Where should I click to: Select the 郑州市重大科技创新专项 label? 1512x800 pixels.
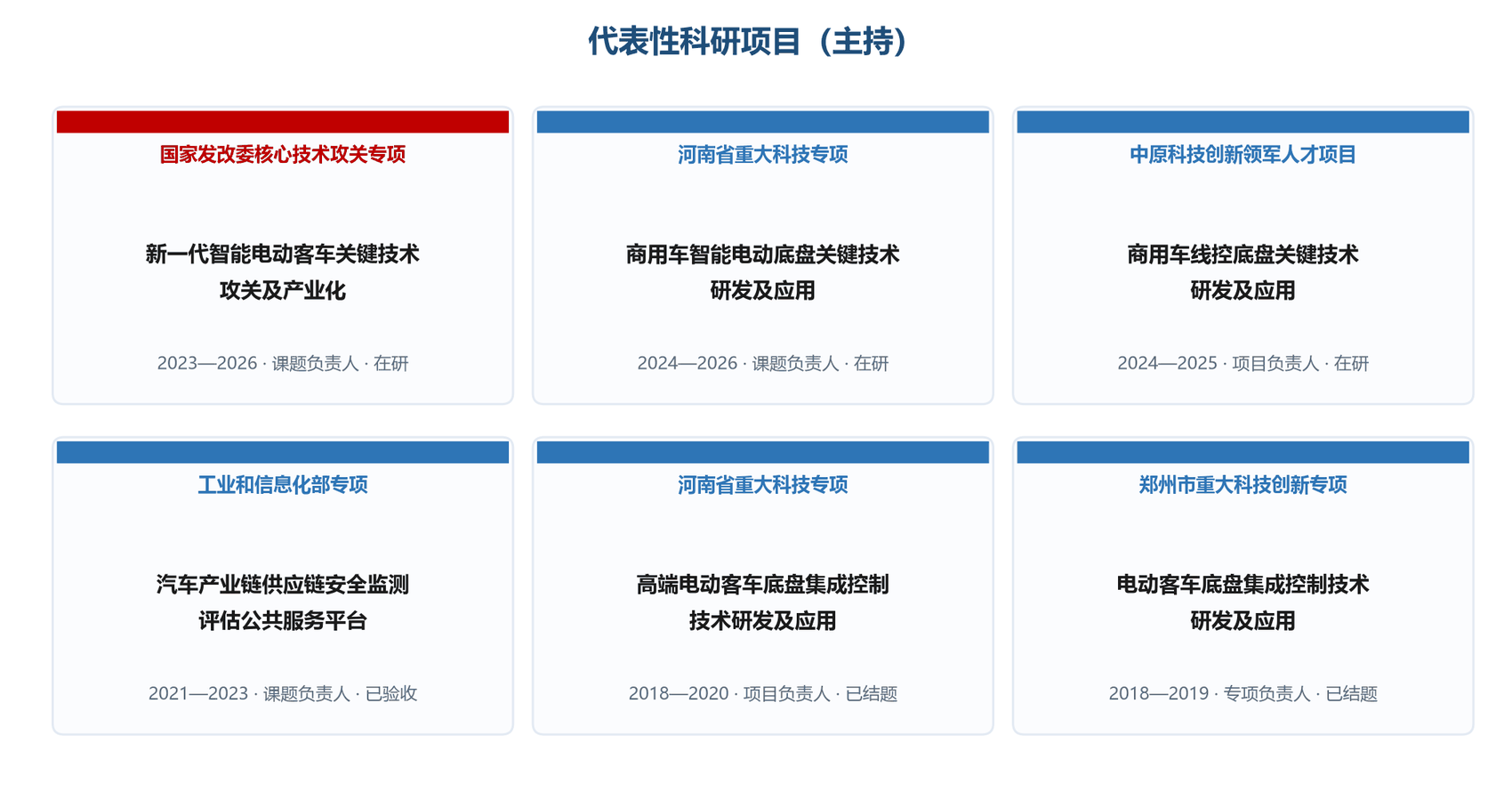pos(1243,485)
